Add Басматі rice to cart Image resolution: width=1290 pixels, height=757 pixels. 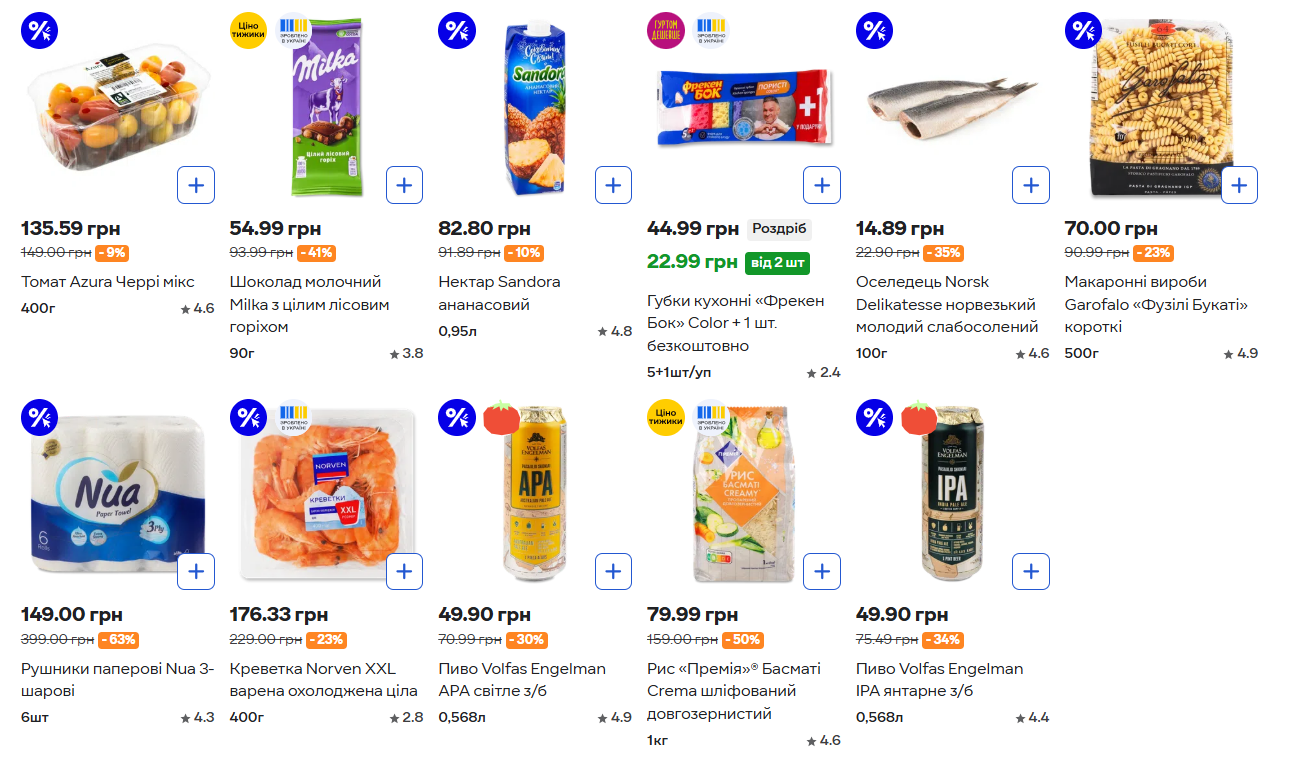(822, 572)
